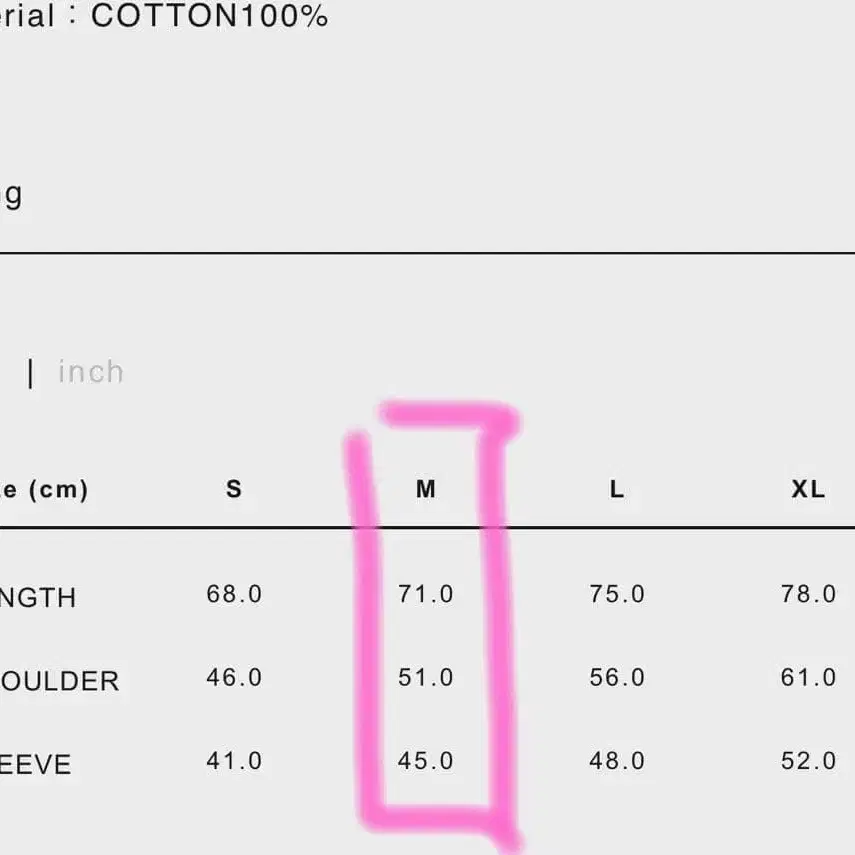Select the M length value 71.0

[426, 594]
